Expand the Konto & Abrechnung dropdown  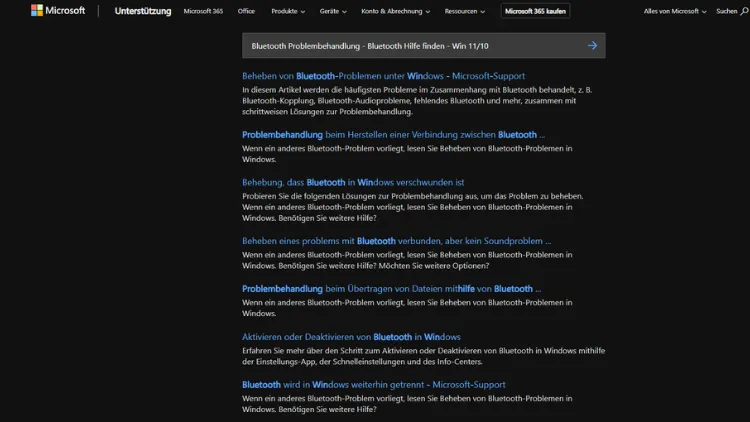pos(396,11)
